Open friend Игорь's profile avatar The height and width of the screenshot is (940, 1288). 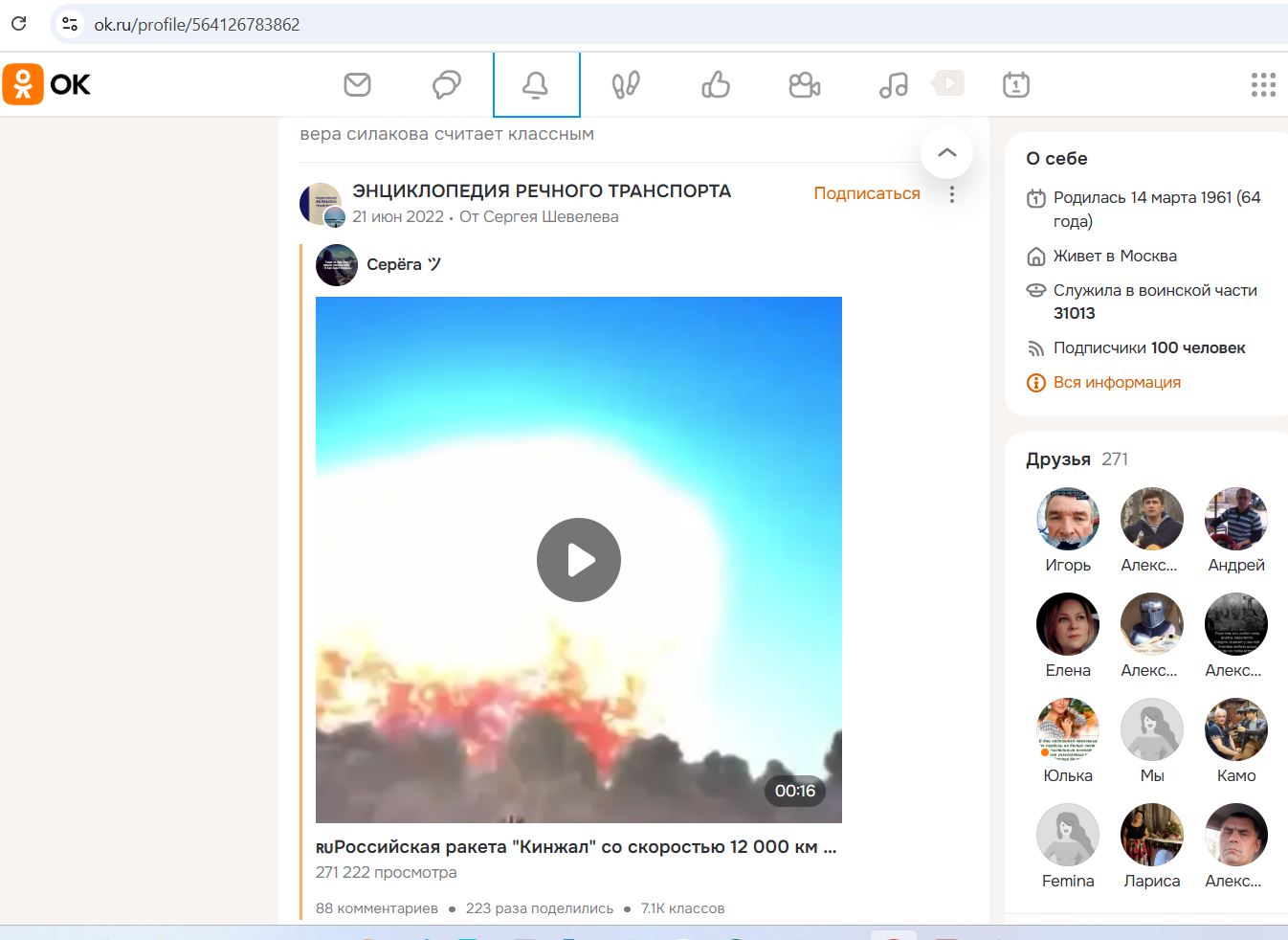pyautogui.click(x=1068, y=519)
